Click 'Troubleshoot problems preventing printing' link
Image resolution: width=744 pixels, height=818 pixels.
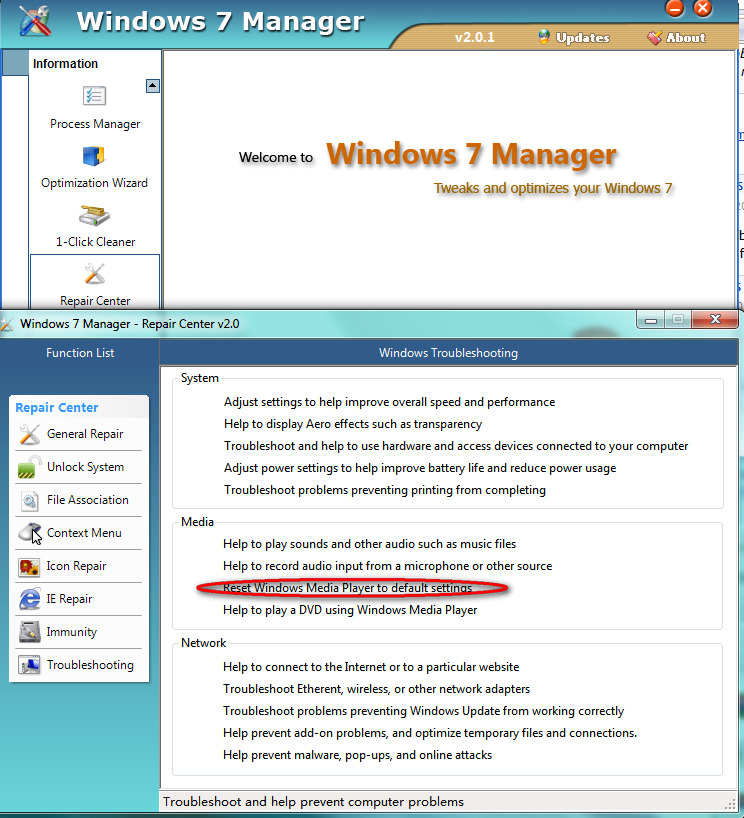(x=385, y=490)
